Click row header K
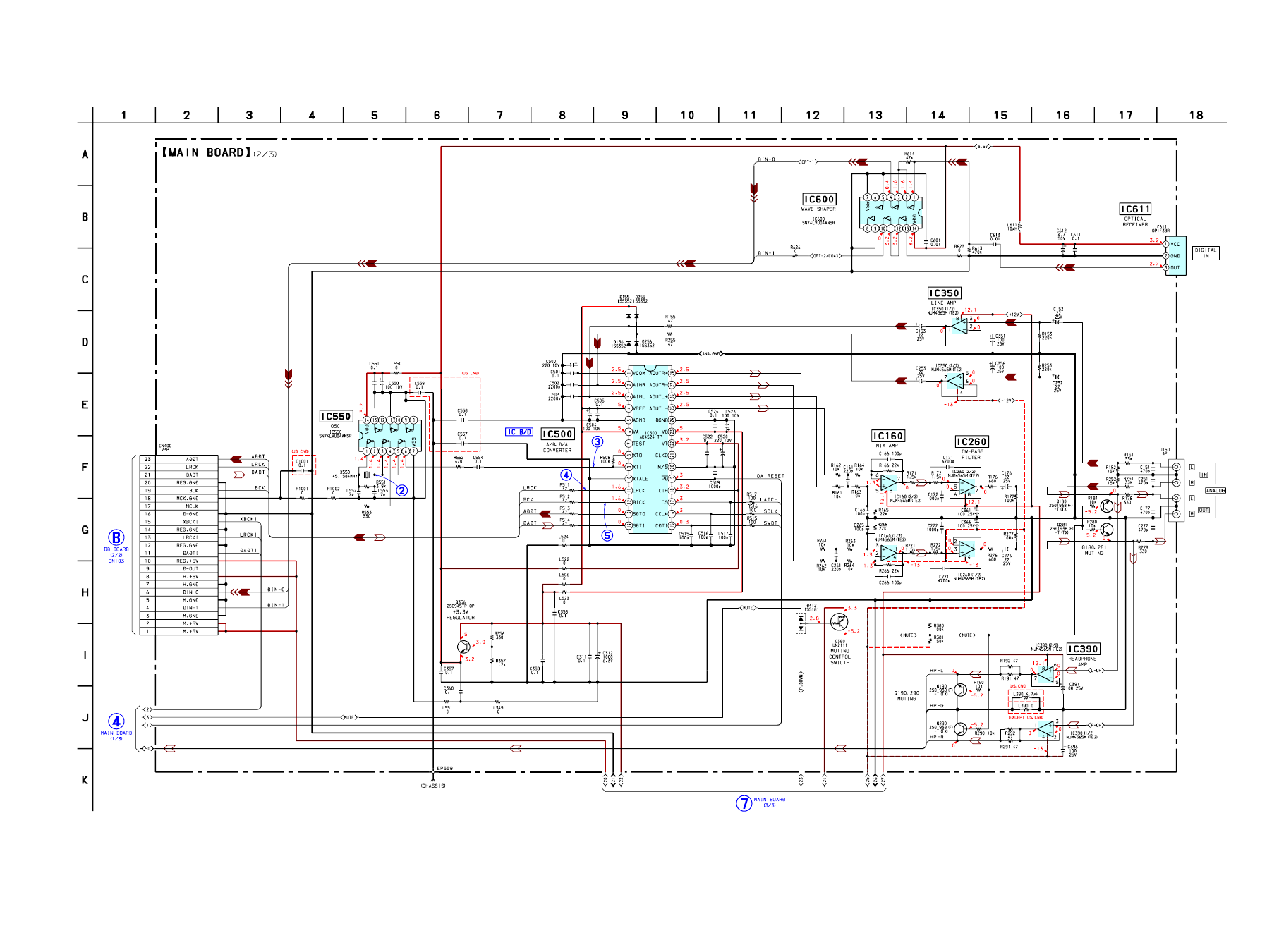 85,780
